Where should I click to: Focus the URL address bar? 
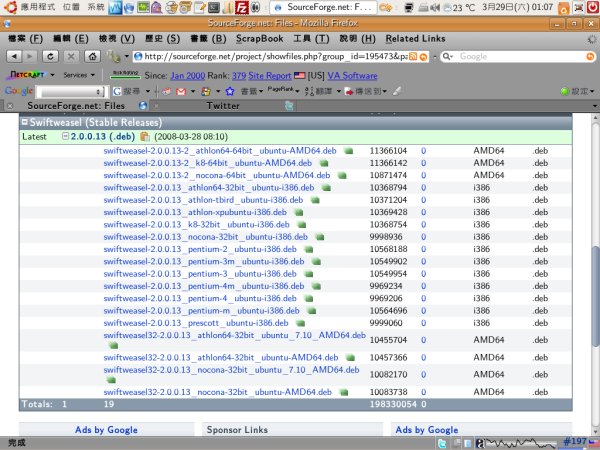[270, 57]
